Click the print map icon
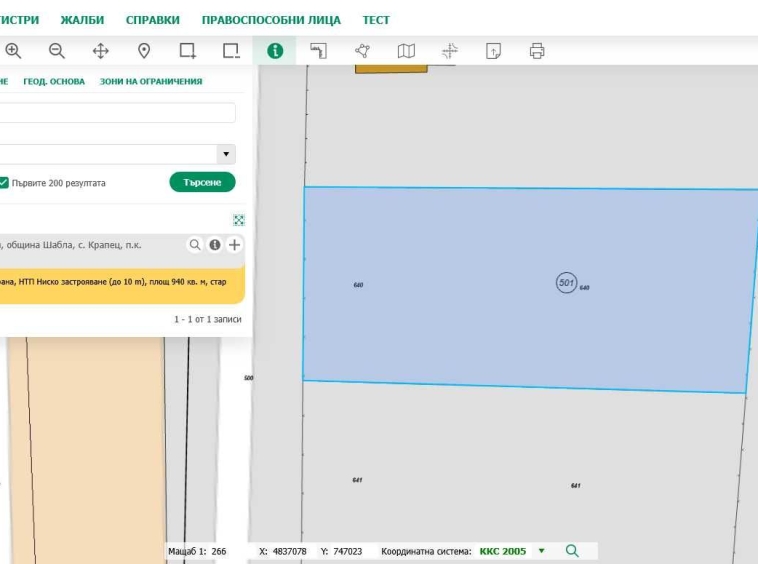This screenshot has height=564, width=758. coord(537,51)
